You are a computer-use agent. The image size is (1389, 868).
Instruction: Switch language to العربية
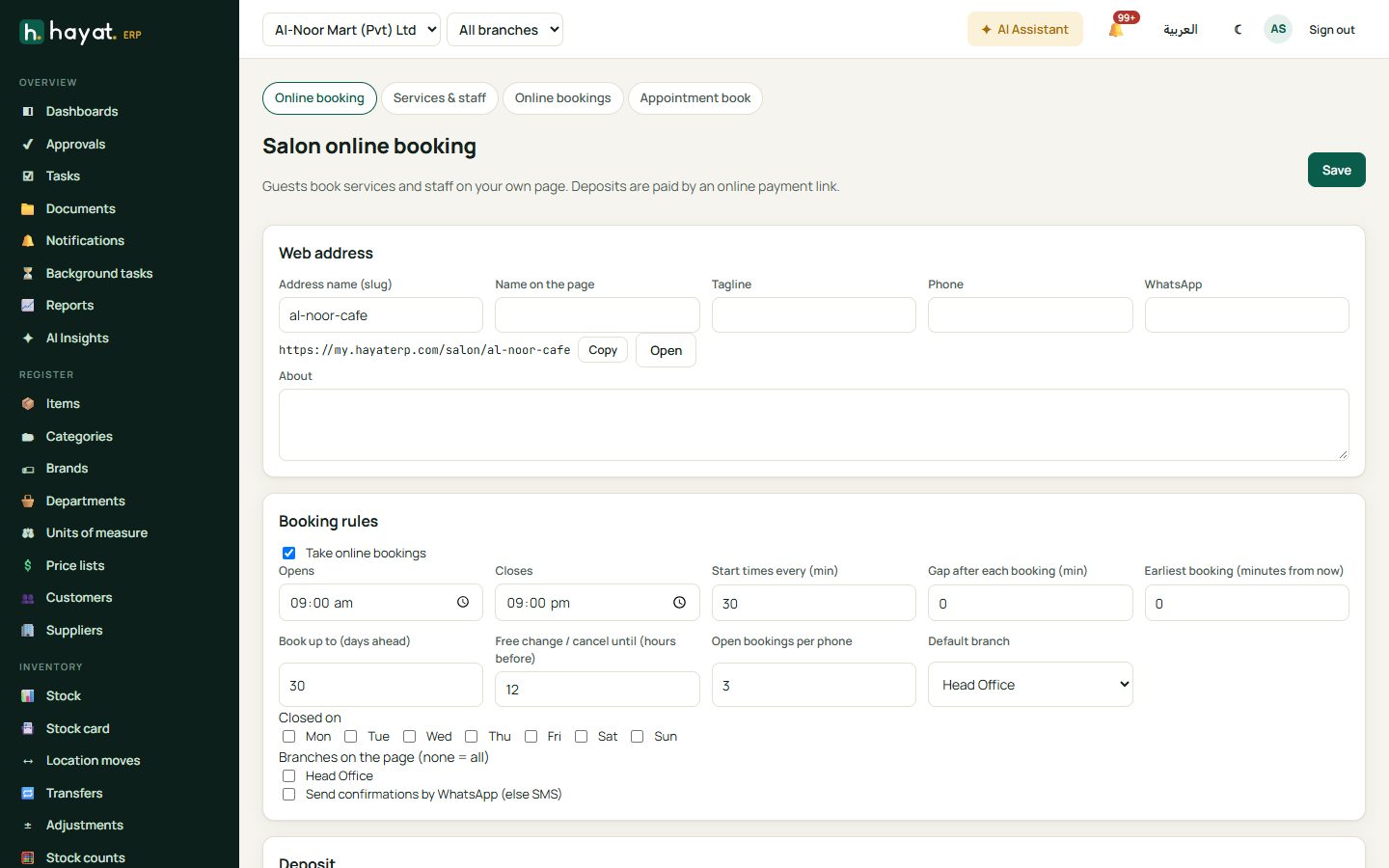point(1181,29)
